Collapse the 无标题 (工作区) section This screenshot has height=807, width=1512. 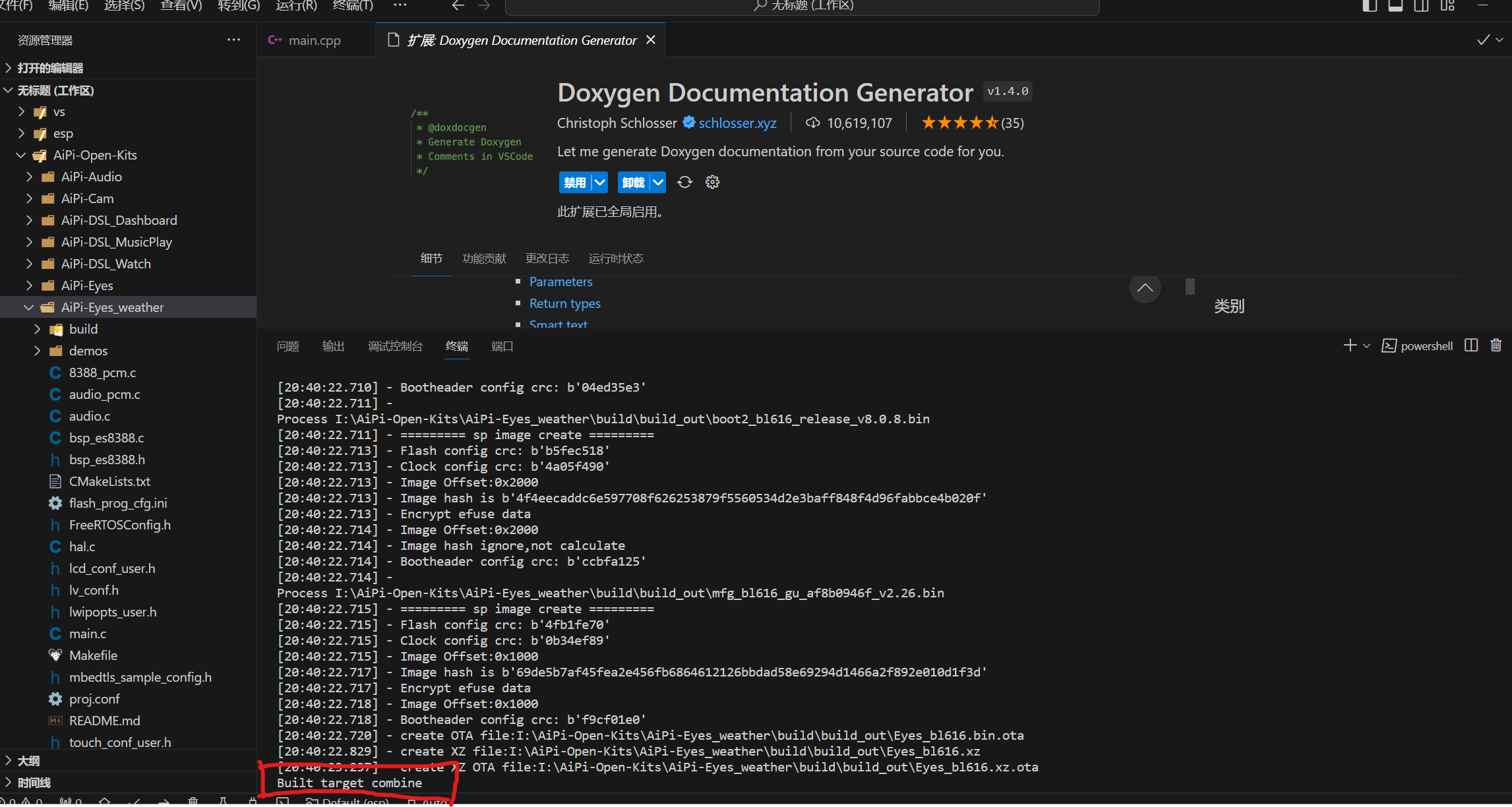tap(128, 90)
